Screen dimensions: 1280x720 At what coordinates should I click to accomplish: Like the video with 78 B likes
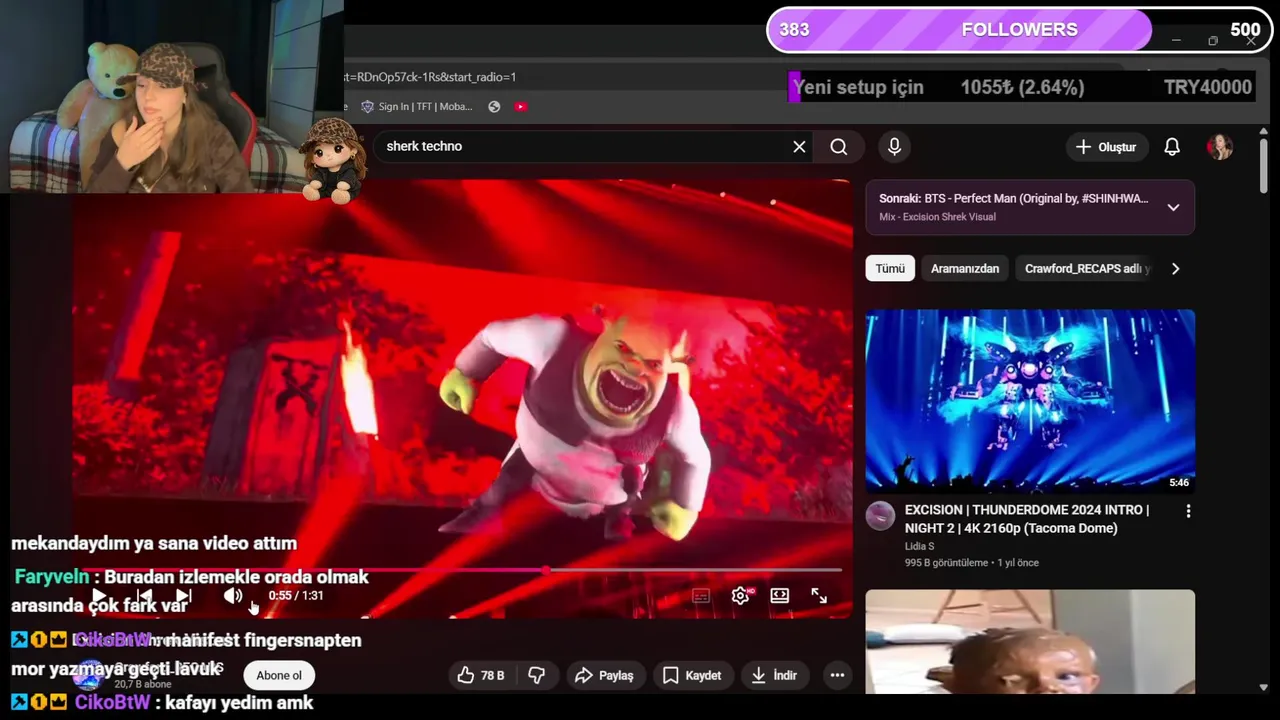pos(480,676)
